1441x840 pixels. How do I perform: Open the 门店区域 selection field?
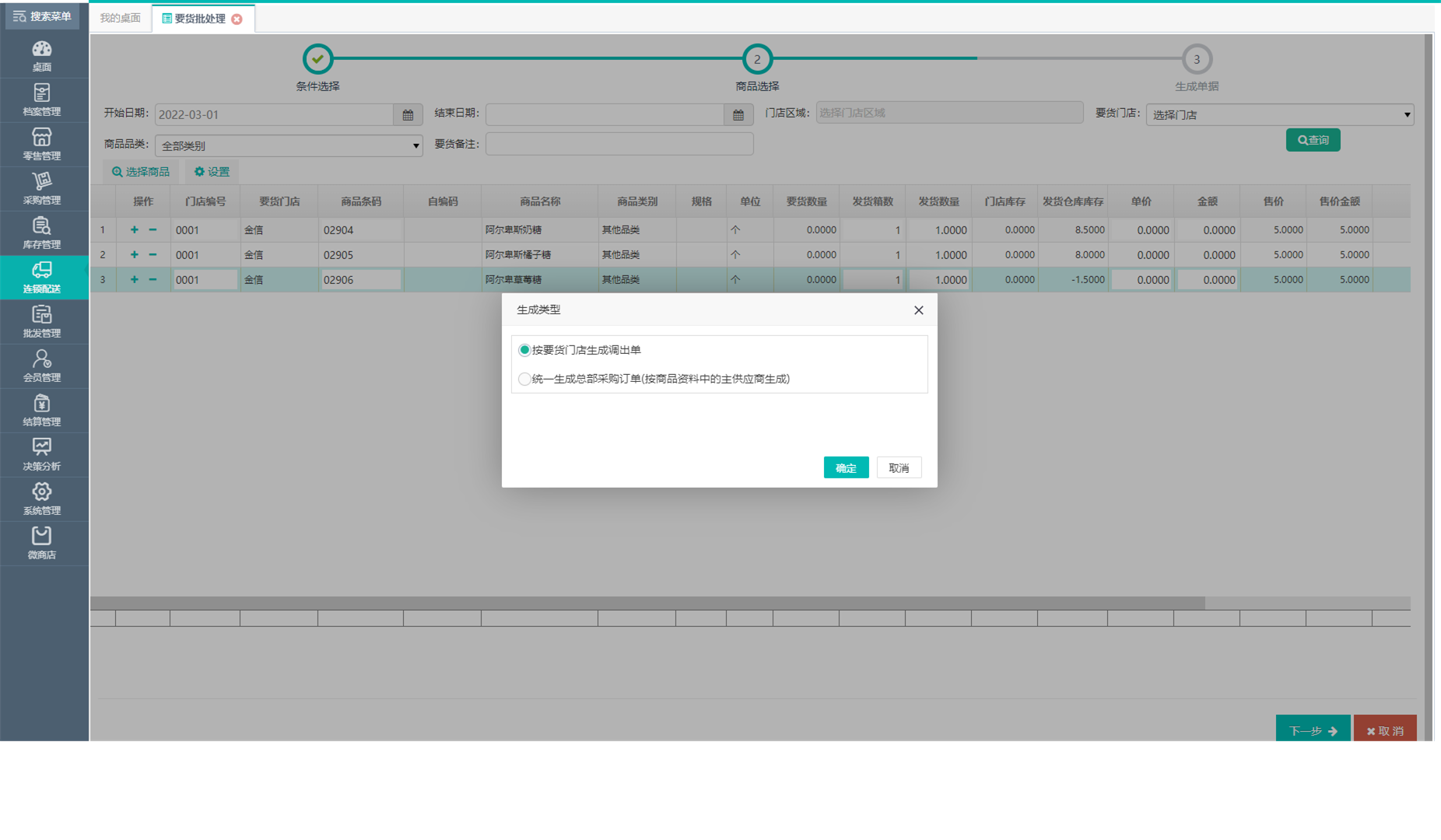(949, 113)
